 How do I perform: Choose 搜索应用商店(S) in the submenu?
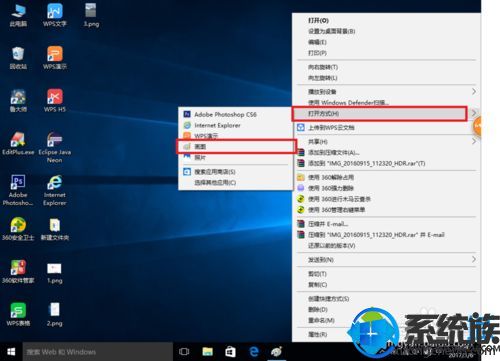click(x=236, y=172)
